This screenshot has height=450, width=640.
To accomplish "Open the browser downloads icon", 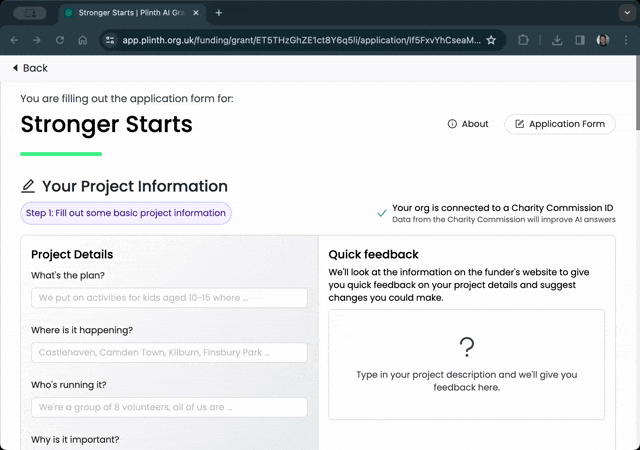I will 557,40.
